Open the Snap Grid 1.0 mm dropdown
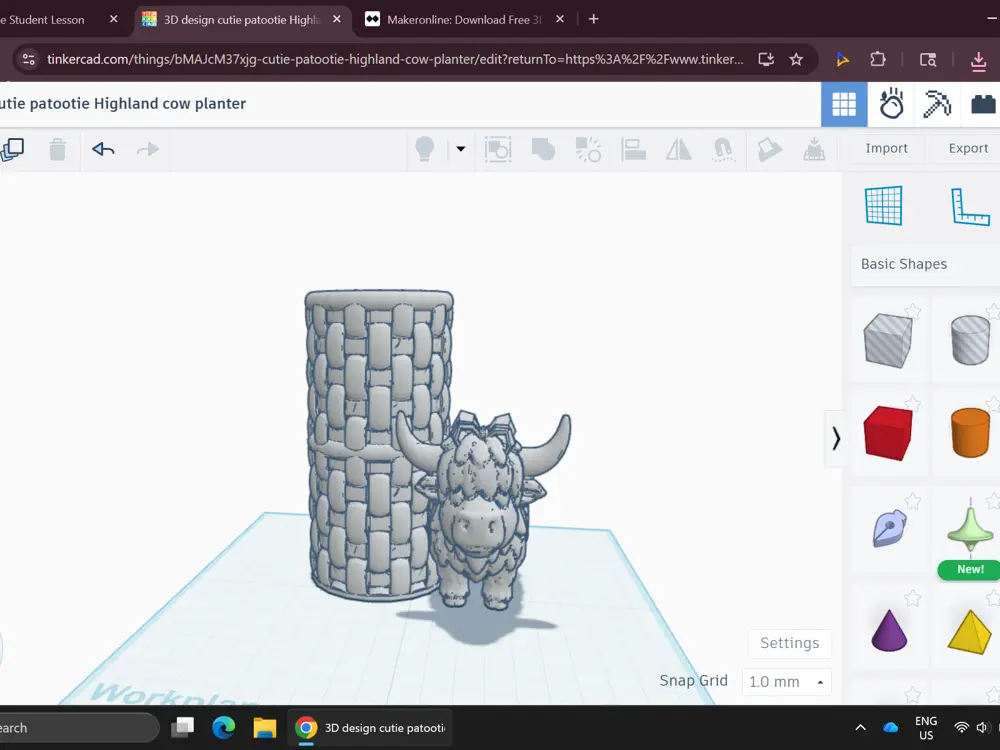The image size is (1000, 750). [x=786, y=682]
